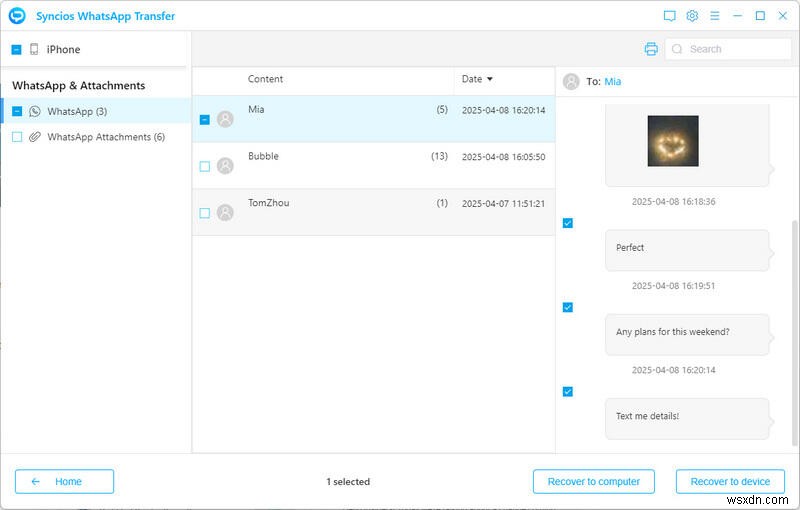800x510 pixels.
Task: Select the TomZhou conversation row
Action: tap(373, 212)
